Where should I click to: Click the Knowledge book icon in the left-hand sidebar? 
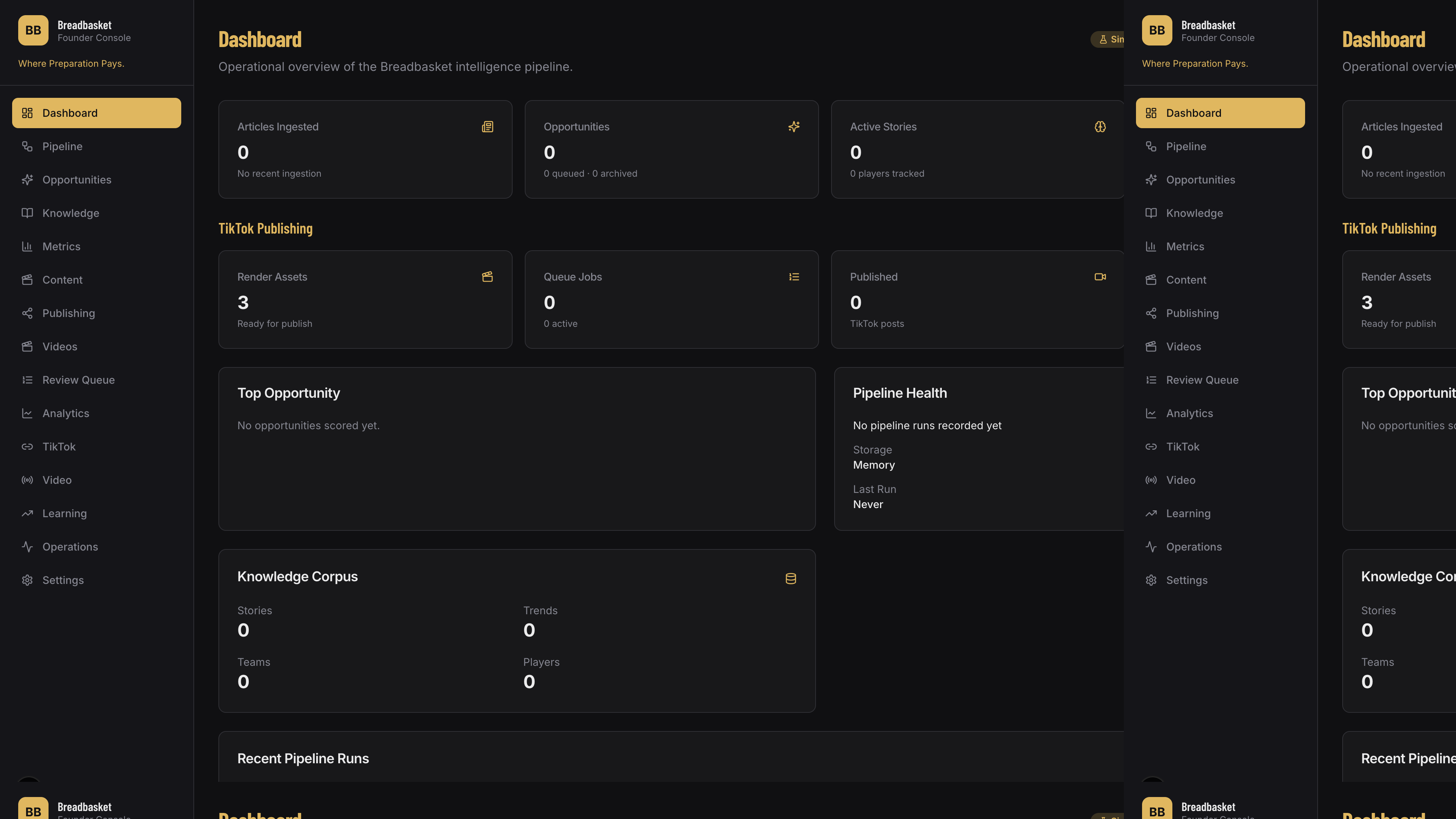pyautogui.click(x=27, y=213)
